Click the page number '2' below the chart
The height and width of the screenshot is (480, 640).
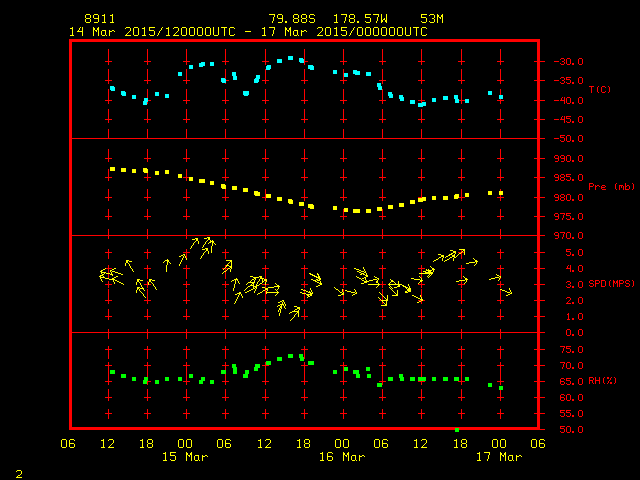tap(19, 474)
